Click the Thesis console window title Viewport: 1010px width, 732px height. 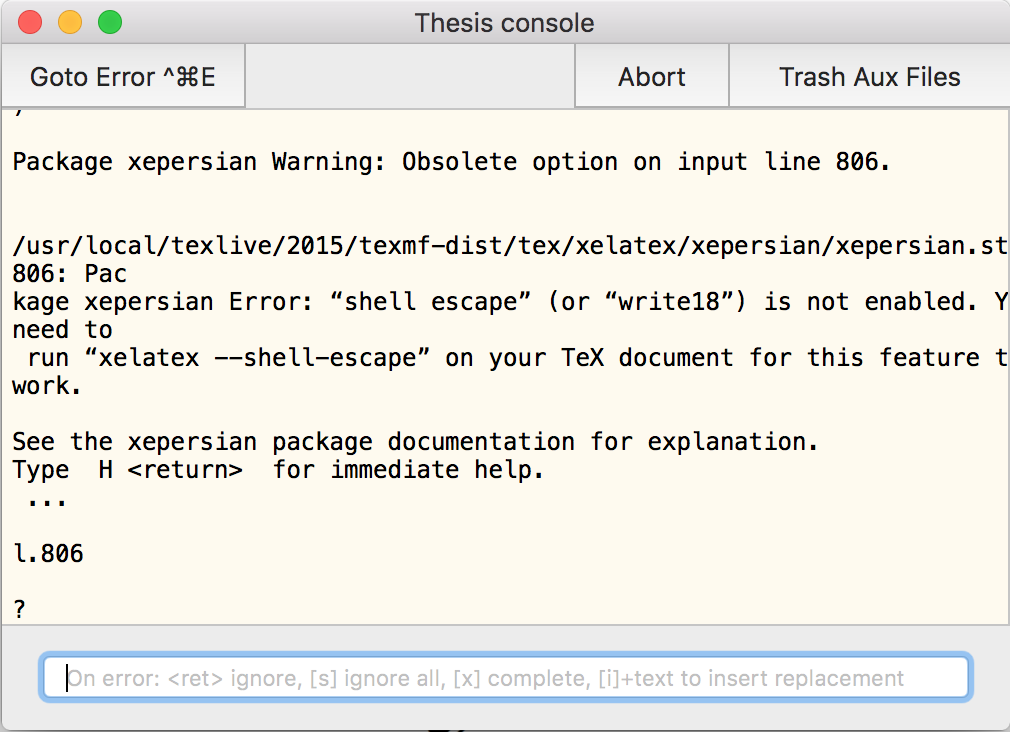[504, 22]
